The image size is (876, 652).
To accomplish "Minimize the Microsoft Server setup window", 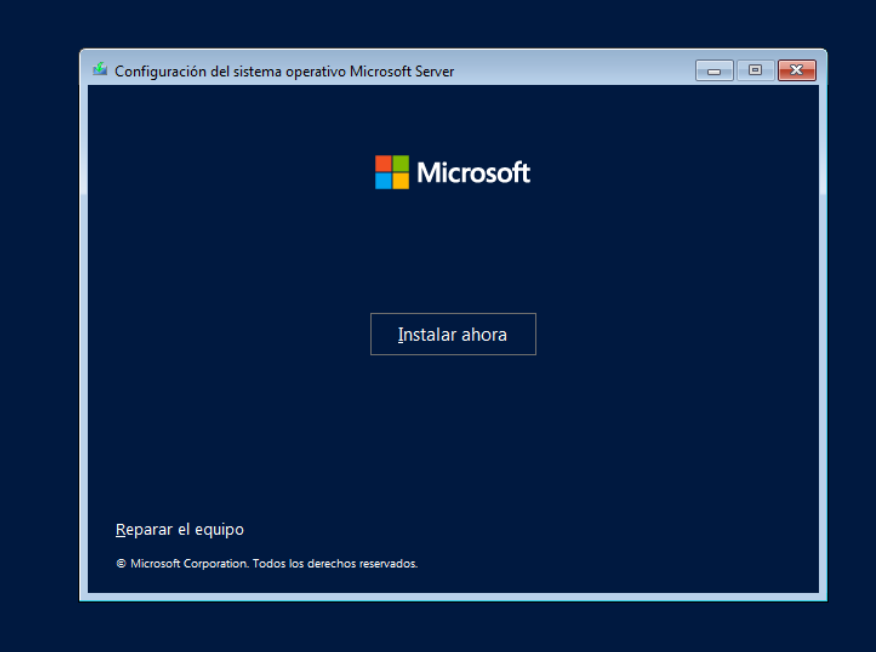I will [714, 70].
